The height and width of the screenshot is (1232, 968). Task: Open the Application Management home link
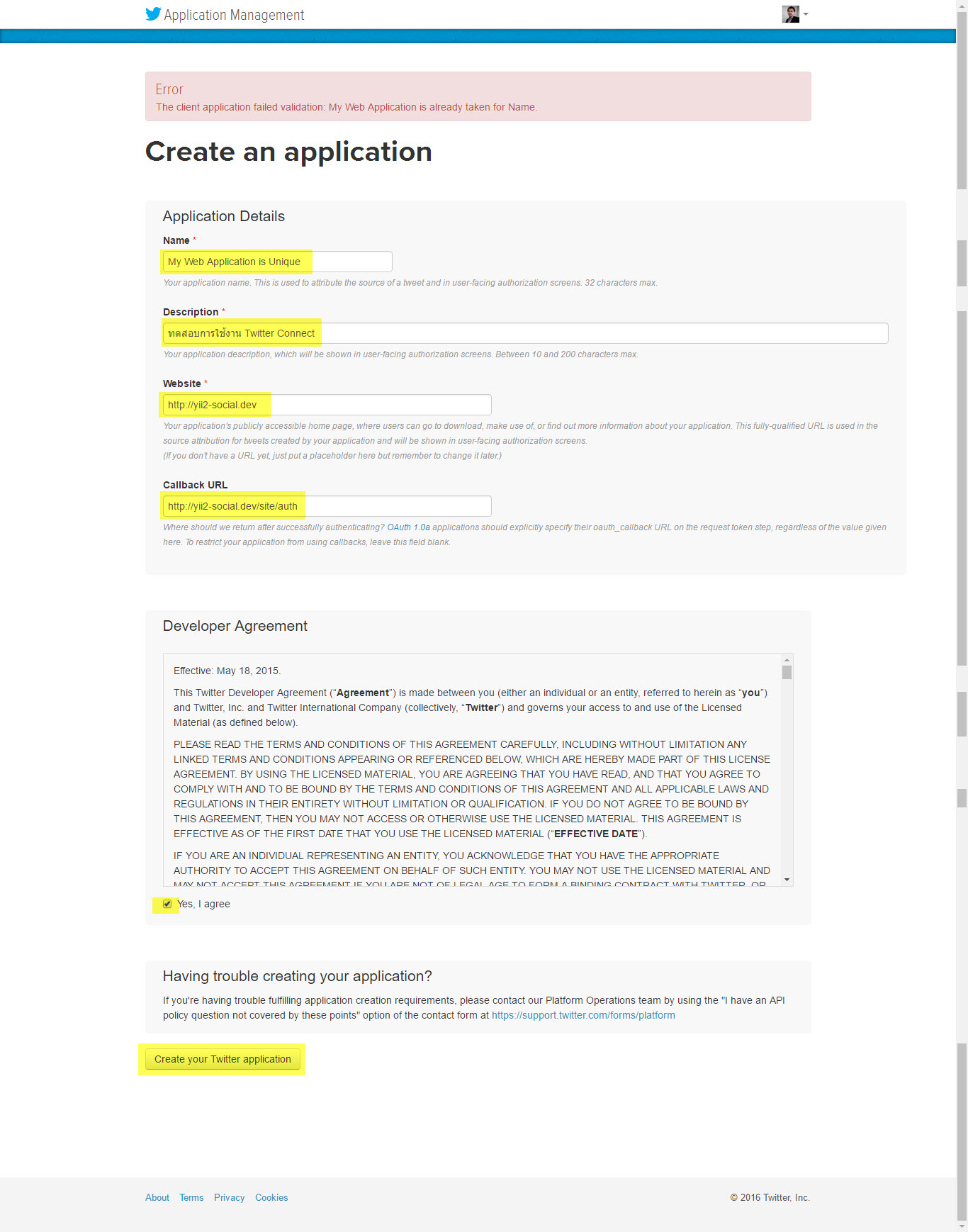(x=234, y=15)
